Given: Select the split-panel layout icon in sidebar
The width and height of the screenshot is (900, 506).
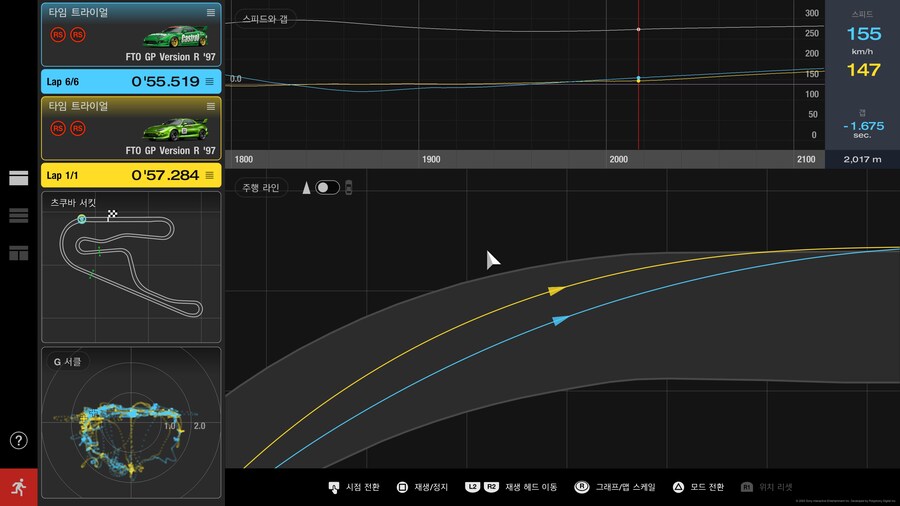Looking at the screenshot, I should [19, 253].
